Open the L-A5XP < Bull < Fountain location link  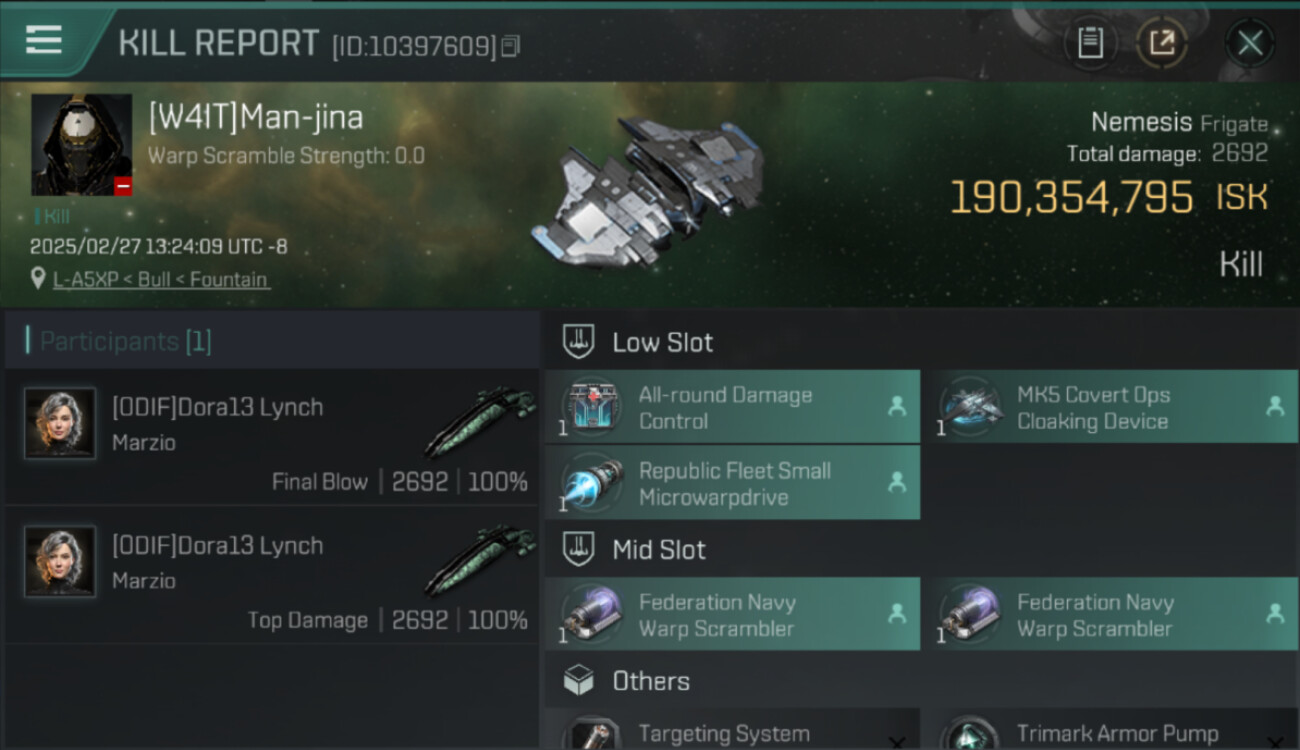[x=160, y=280]
